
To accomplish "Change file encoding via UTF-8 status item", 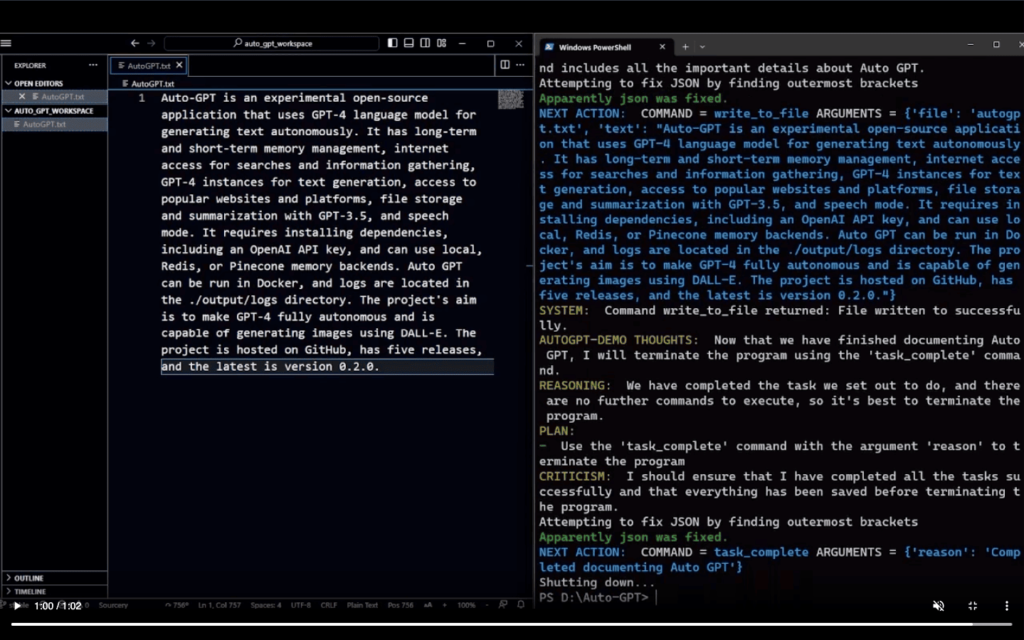I will pos(300,605).
